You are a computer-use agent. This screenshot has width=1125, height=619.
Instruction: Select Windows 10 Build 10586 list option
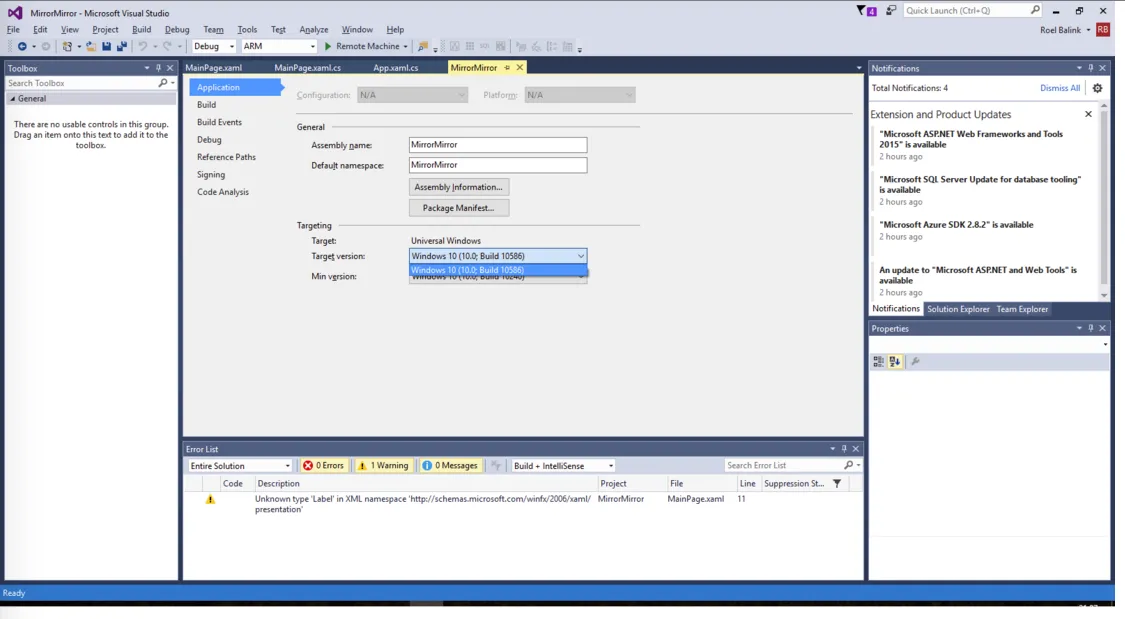tap(498, 270)
